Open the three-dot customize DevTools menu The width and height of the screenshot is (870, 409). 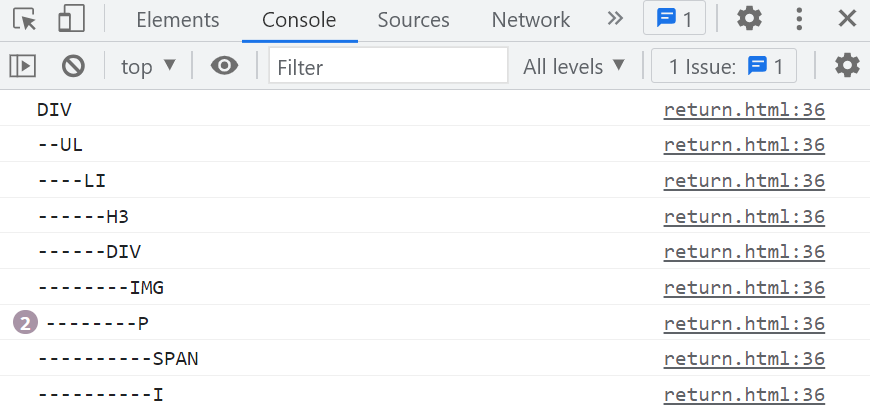(x=799, y=19)
